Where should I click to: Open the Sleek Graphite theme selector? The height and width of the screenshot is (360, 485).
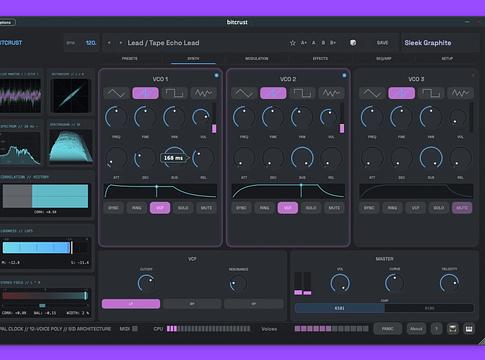[x=439, y=43]
